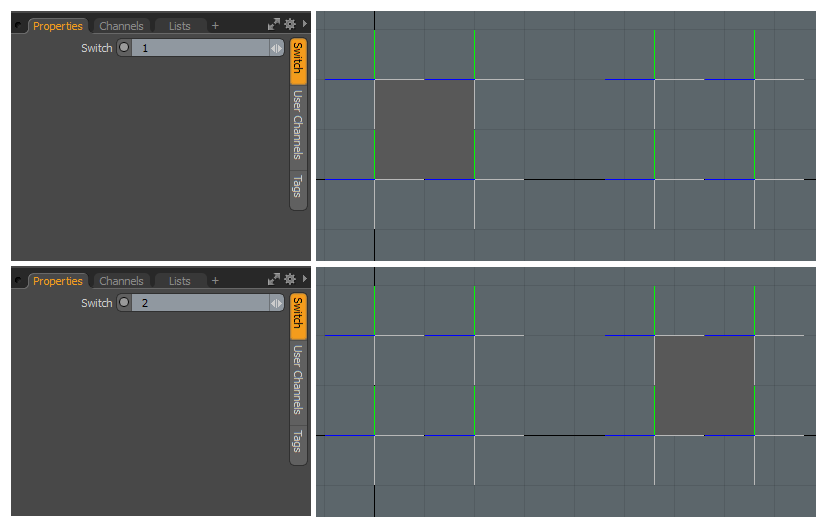828x529 pixels.
Task: Switch to the Channels tab in the top panel
Action: (121, 26)
